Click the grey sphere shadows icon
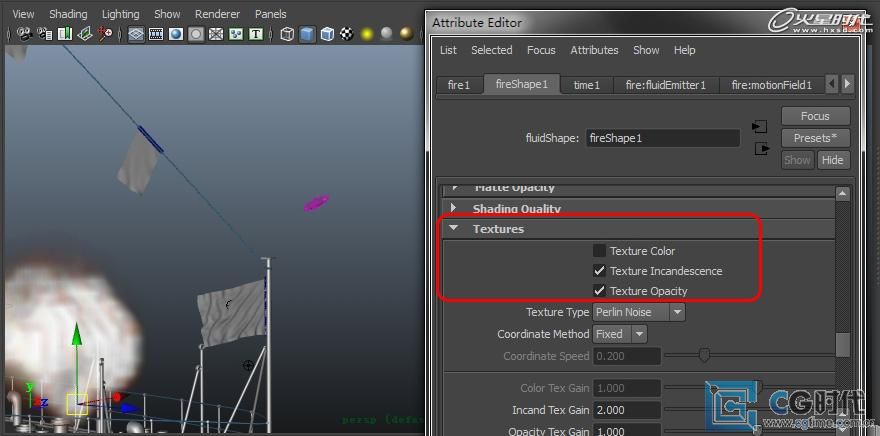880x436 pixels. (387, 34)
